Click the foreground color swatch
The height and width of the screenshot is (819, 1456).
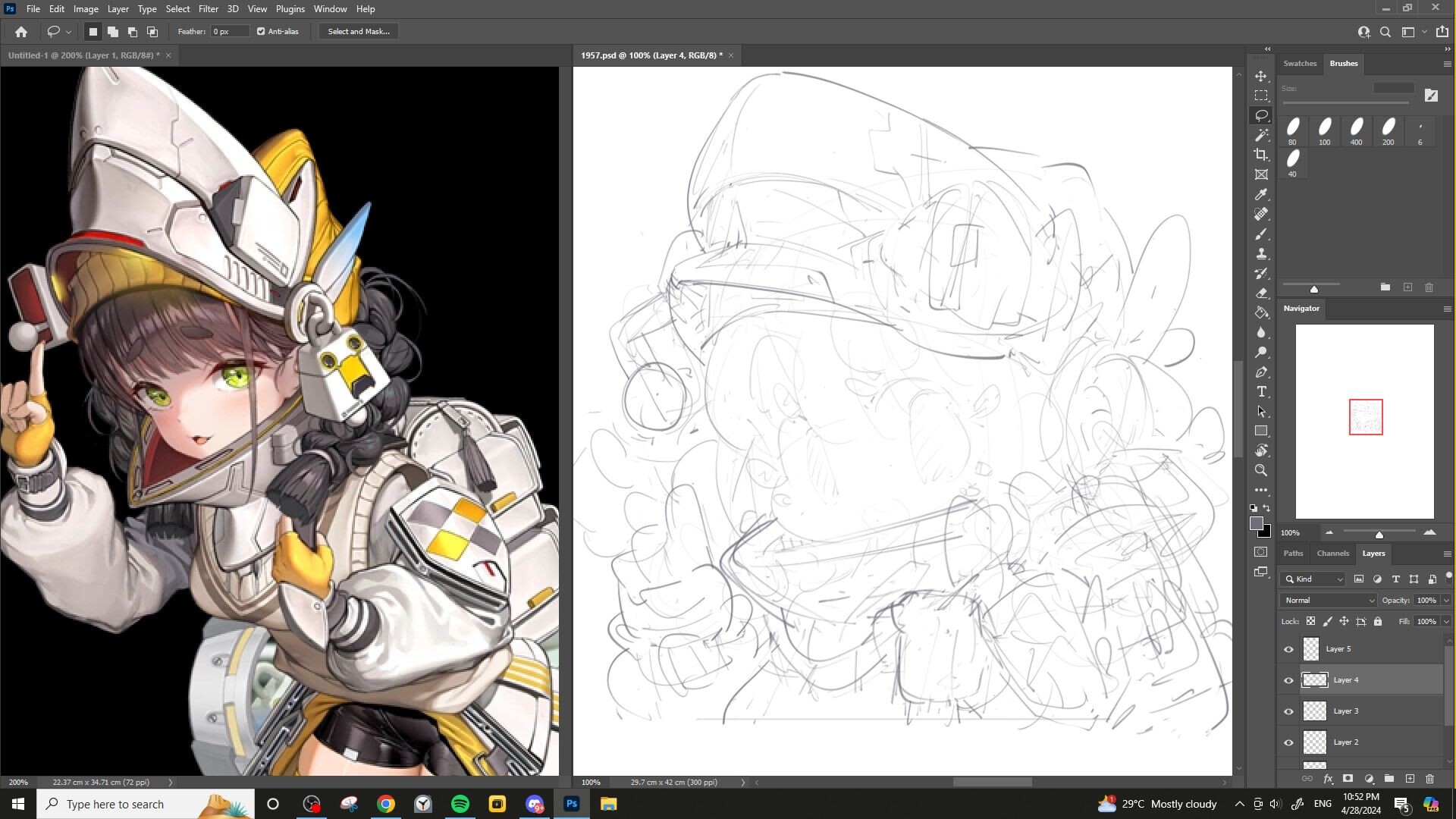(1257, 524)
